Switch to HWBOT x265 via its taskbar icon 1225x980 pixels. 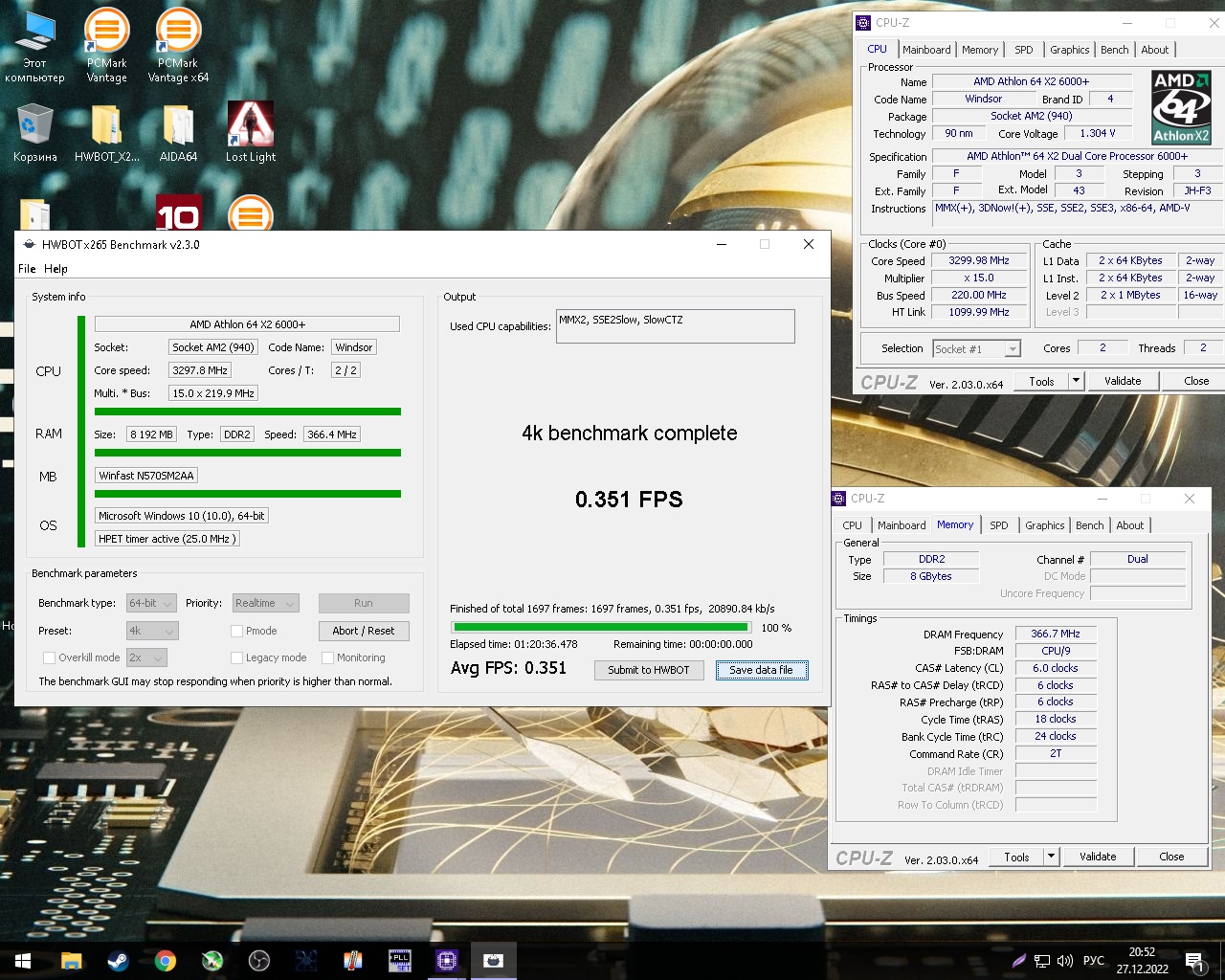pyautogui.click(x=494, y=961)
